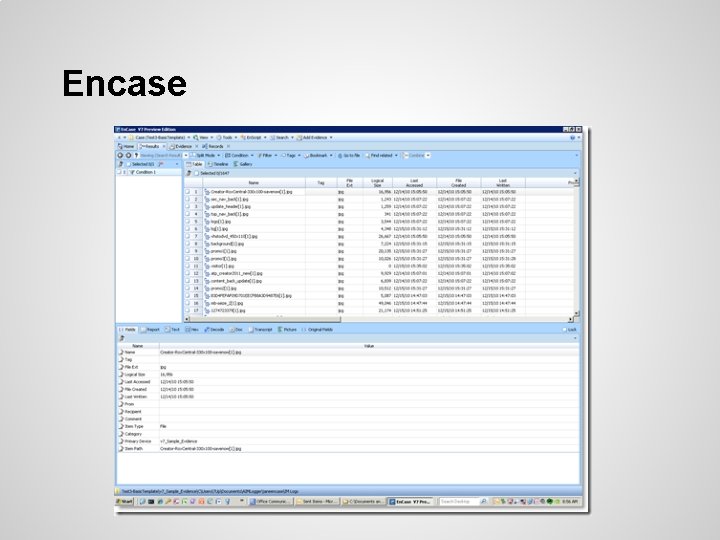Image resolution: width=720 pixels, height=540 pixels.
Task: Open the Bookmark dropdown
Action: coord(318,156)
